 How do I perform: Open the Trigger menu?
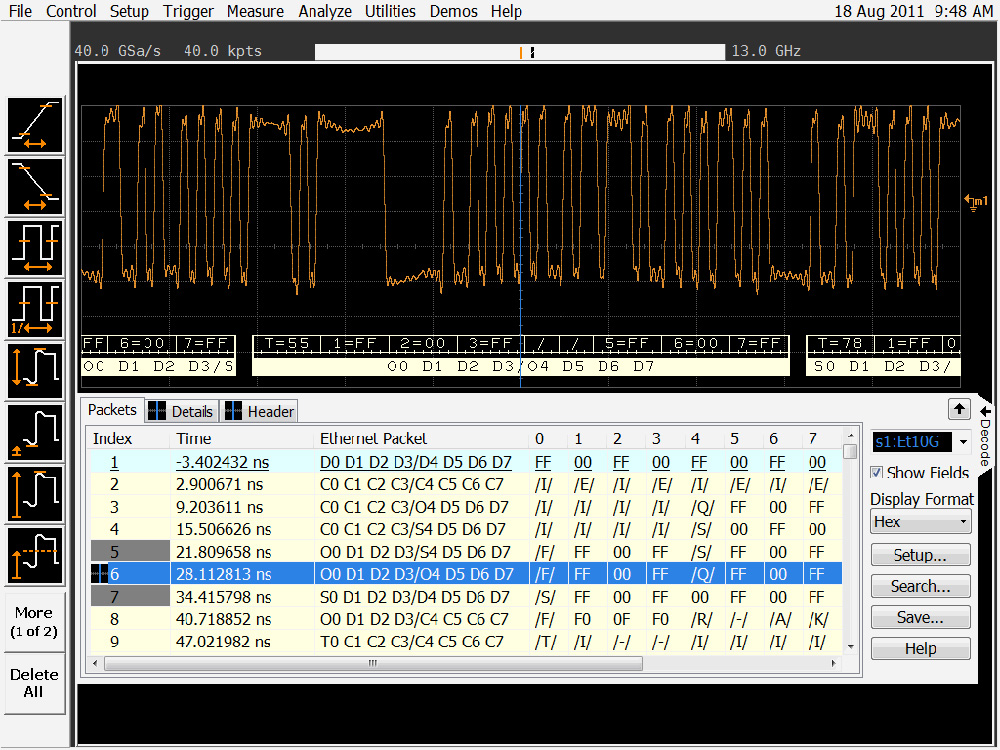click(x=188, y=11)
